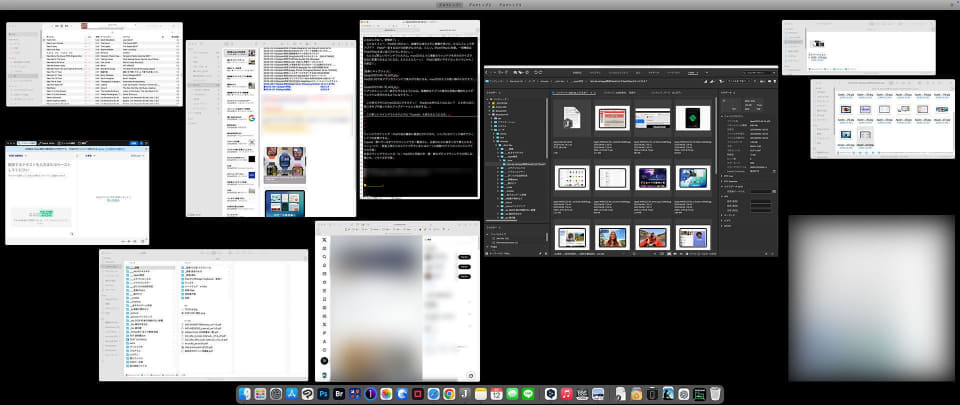Launch Photoshop from the Dock
960x405 pixels.
pyautogui.click(x=324, y=394)
